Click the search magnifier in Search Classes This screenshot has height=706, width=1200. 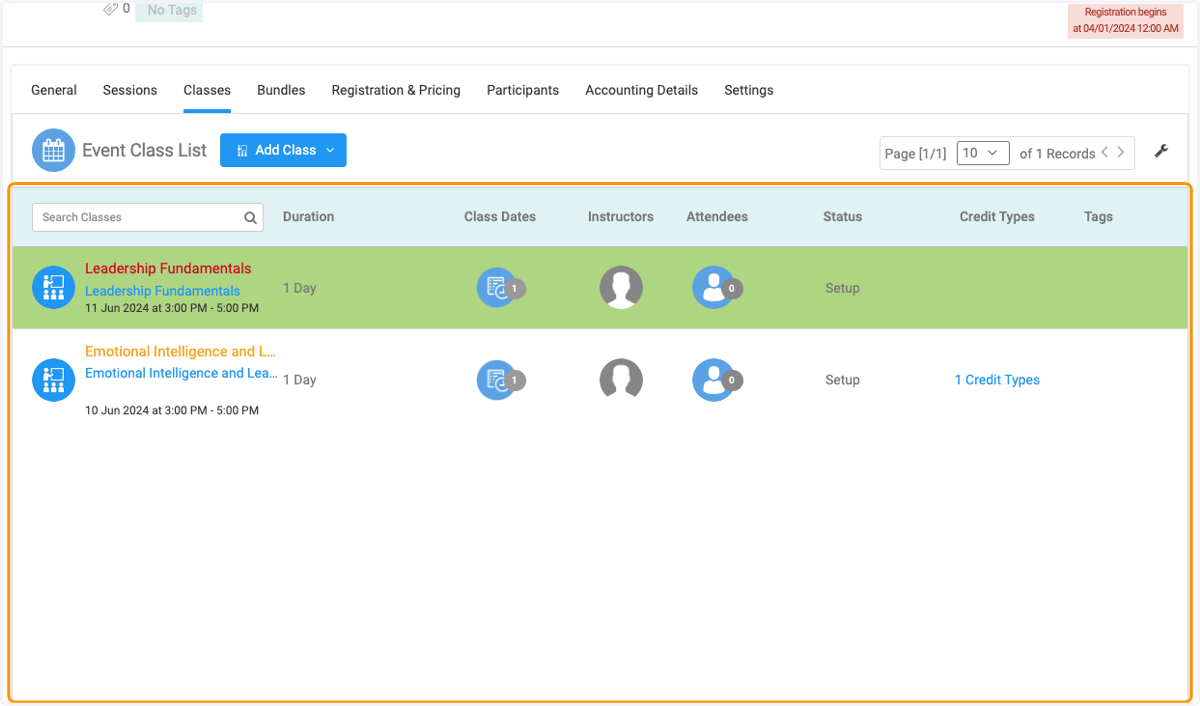[x=250, y=217]
